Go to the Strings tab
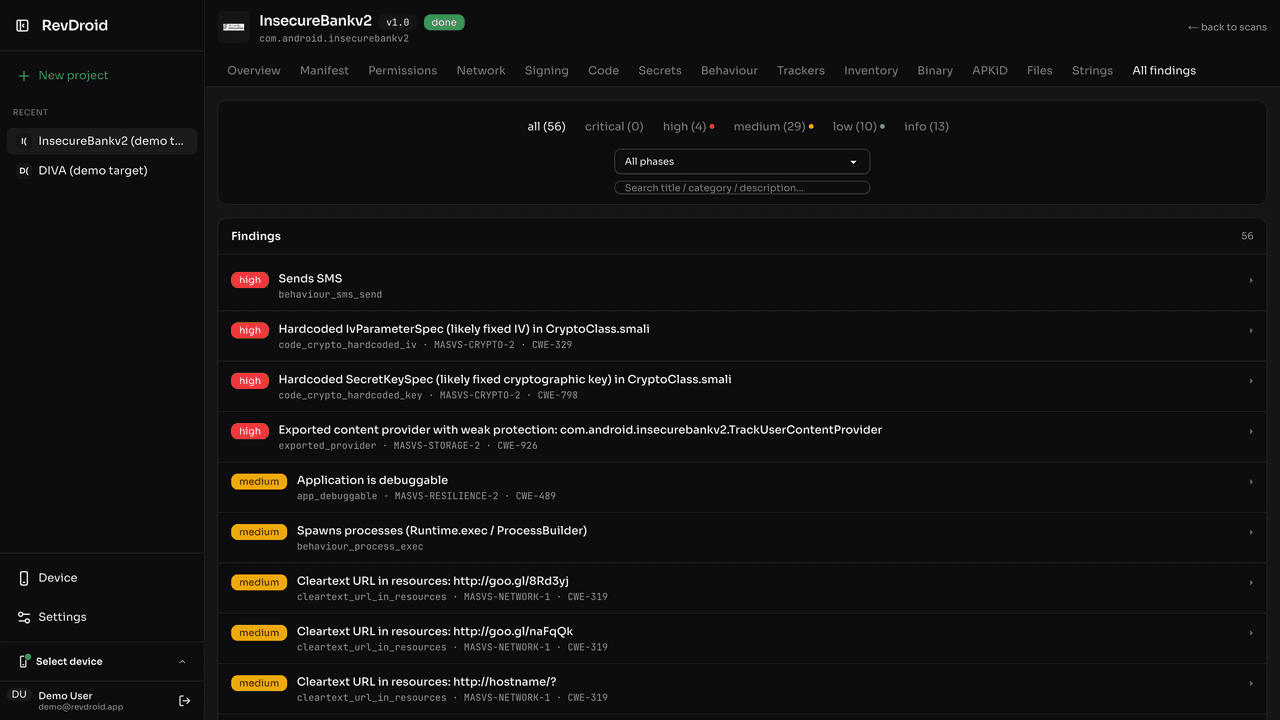The width and height of the screenshot is (1280, 720). coord(1092,71)
